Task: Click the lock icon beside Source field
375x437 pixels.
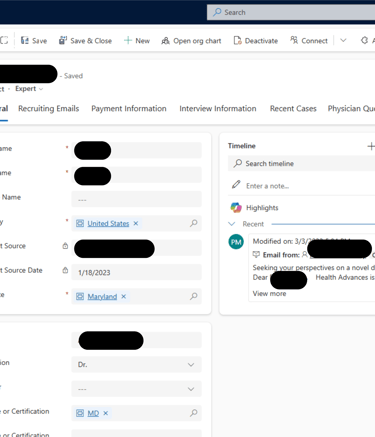Action: [65, 246]
